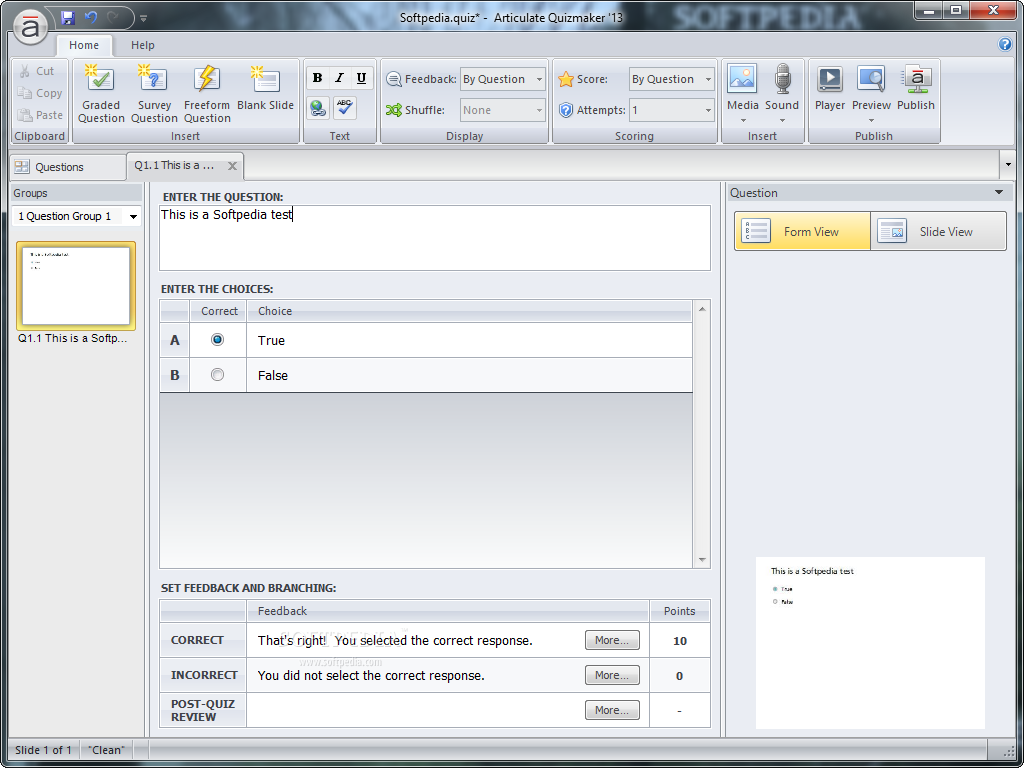Insert a Freeform Question
This screenshot has width=1024, height=768.
[207, 93]
